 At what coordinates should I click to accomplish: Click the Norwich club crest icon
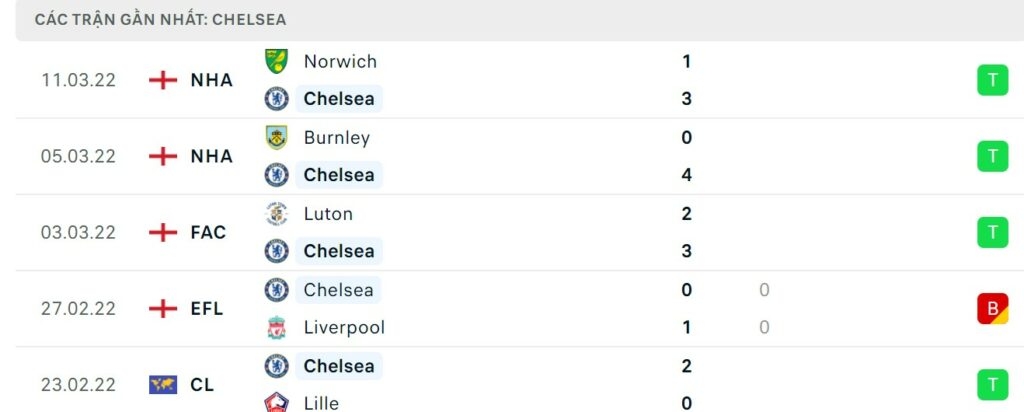click(276, 61)
